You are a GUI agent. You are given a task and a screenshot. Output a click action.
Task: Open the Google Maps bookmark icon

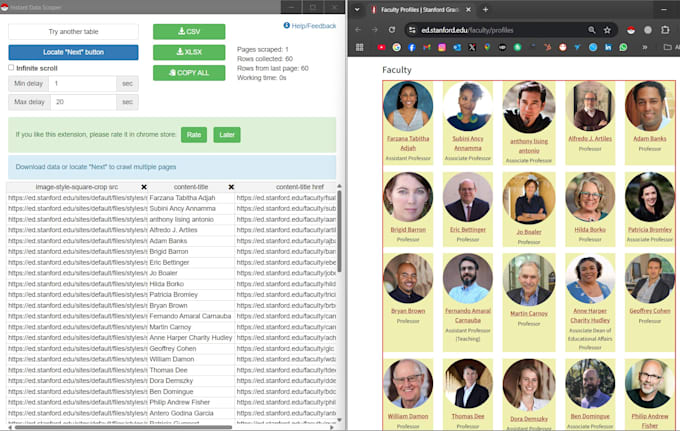[487, 47]
